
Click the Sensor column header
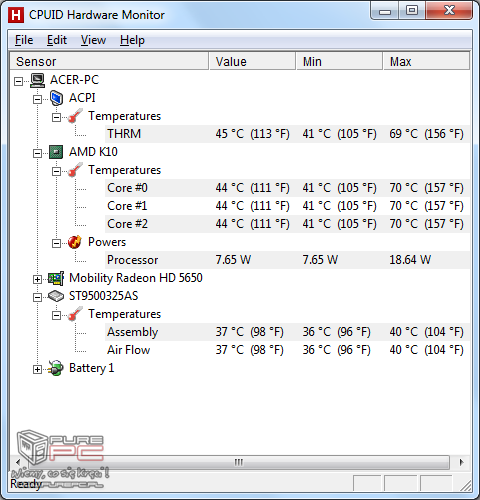point(109,61)
